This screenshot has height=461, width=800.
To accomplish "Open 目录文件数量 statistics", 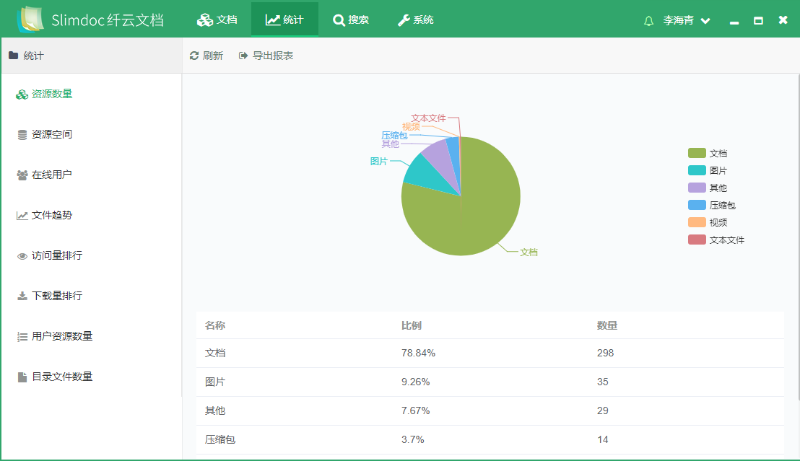I will click(61, 377).
